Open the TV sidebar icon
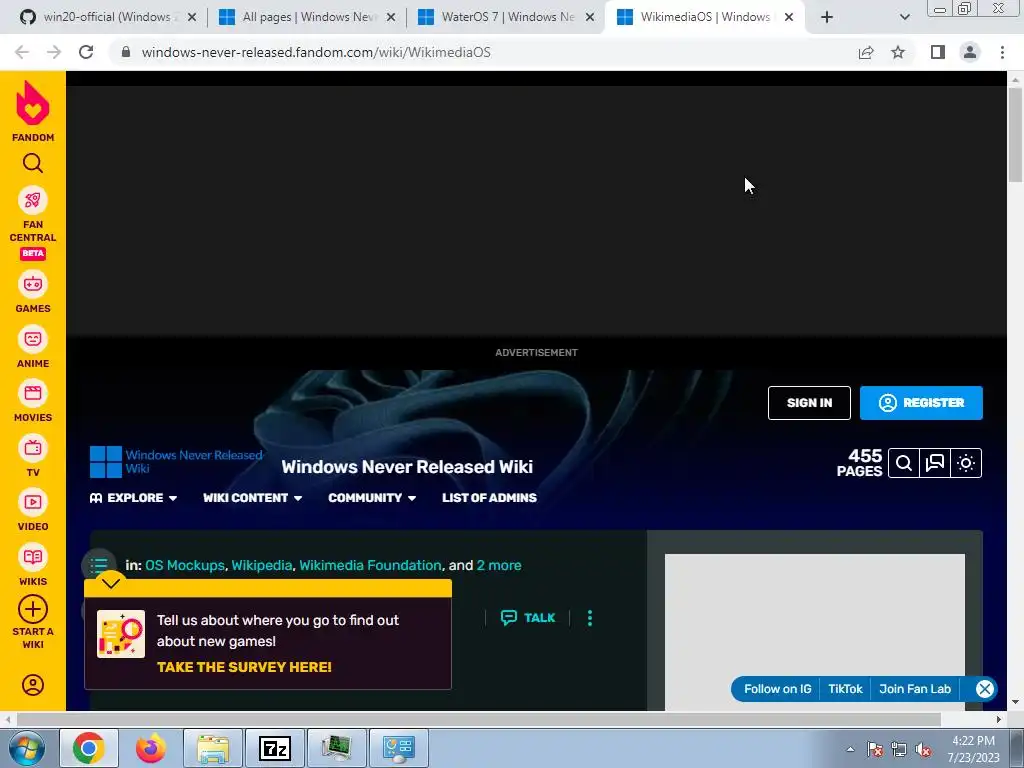 point(33,448)
